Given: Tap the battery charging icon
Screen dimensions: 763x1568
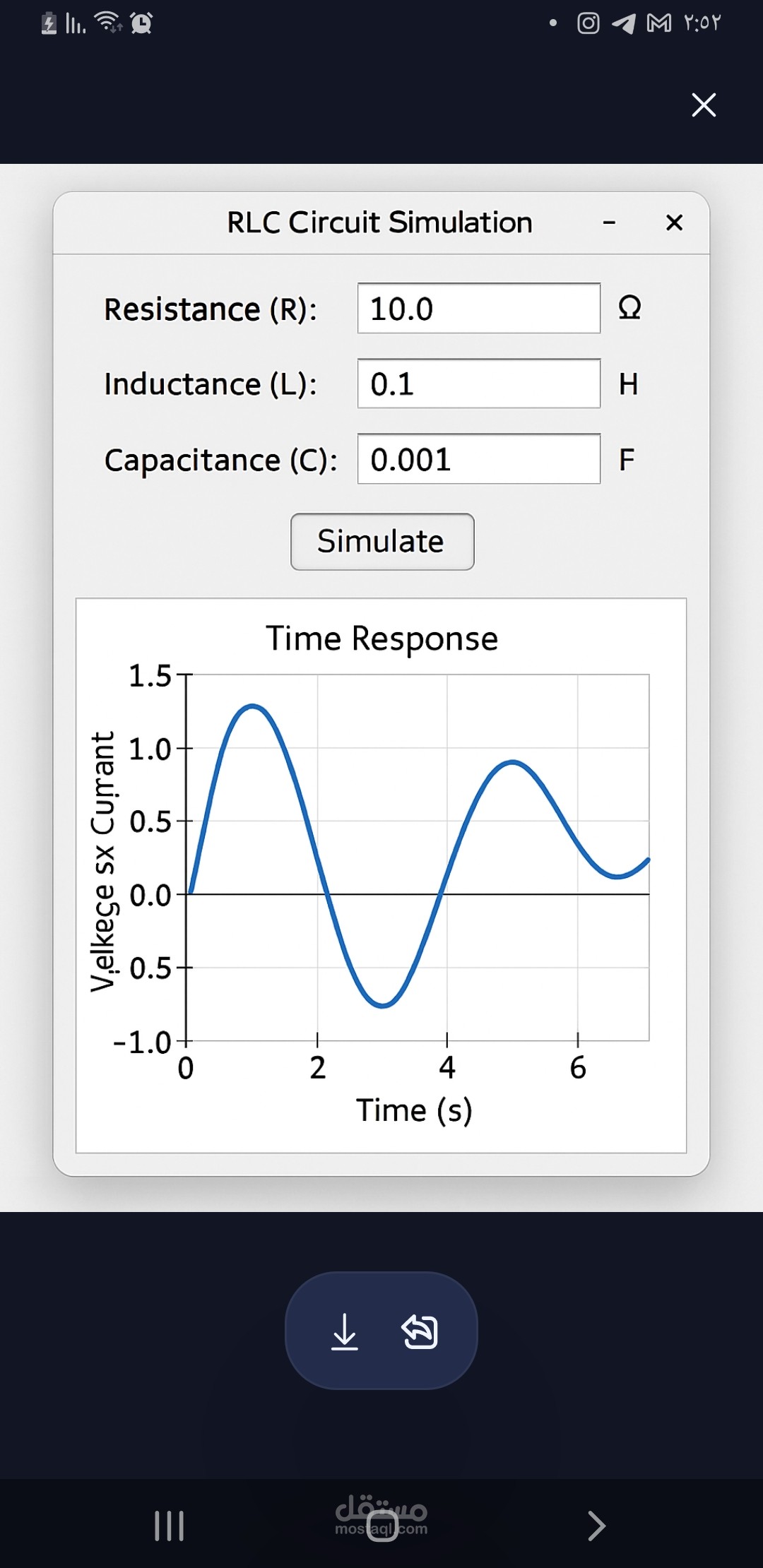Looking at the screenshot, I should click(x=49, y=23).
